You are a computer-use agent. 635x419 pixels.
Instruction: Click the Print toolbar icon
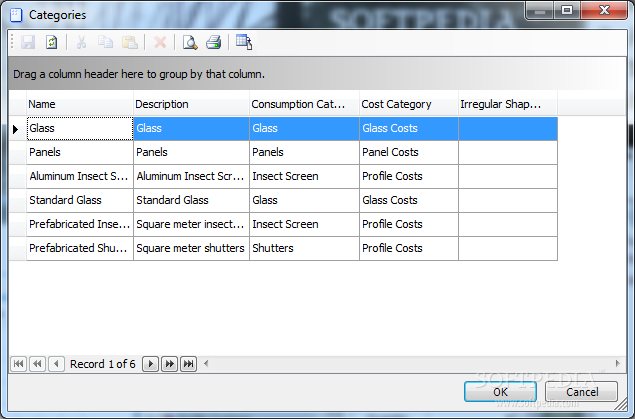213,42
